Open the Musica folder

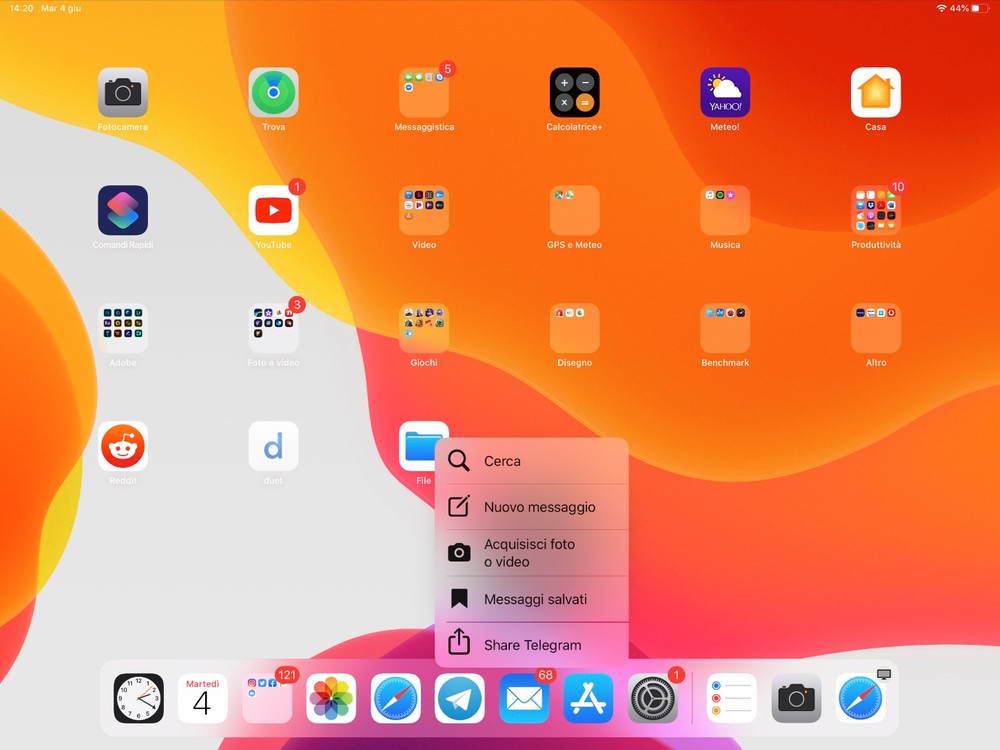pyautogui.click(x=725, y=210)
